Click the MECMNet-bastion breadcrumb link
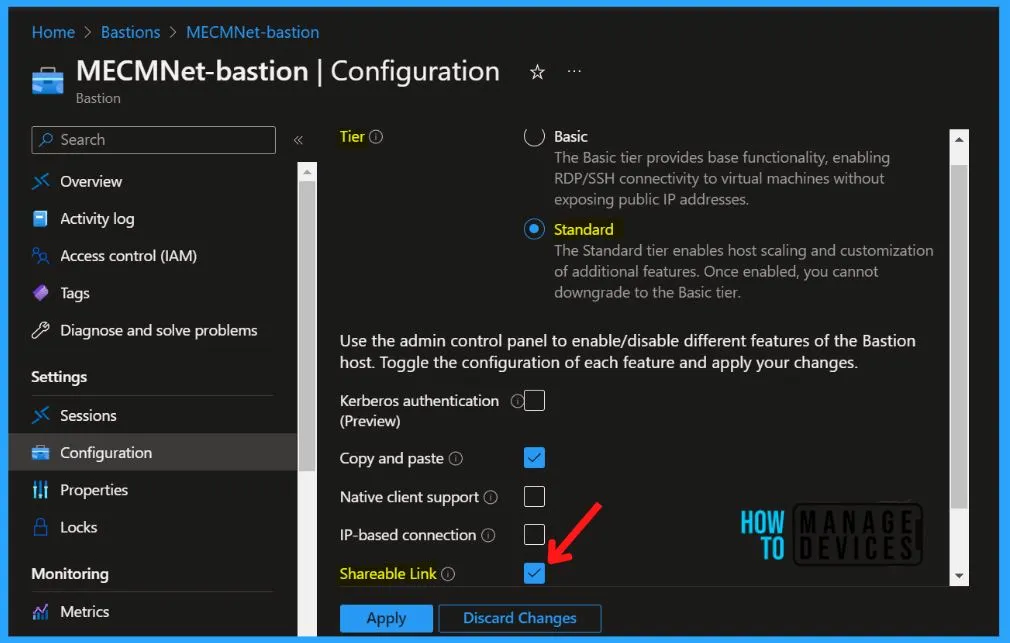This screenshot has width=1010, height=643. tap(252, 32)
